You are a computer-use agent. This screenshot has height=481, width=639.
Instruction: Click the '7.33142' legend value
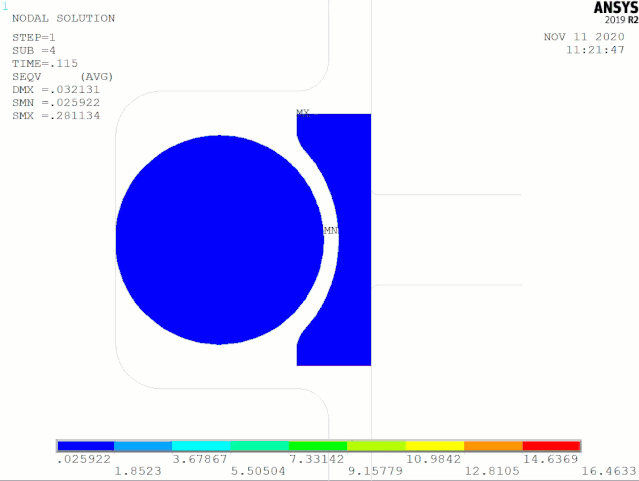[x=317, y=459]
